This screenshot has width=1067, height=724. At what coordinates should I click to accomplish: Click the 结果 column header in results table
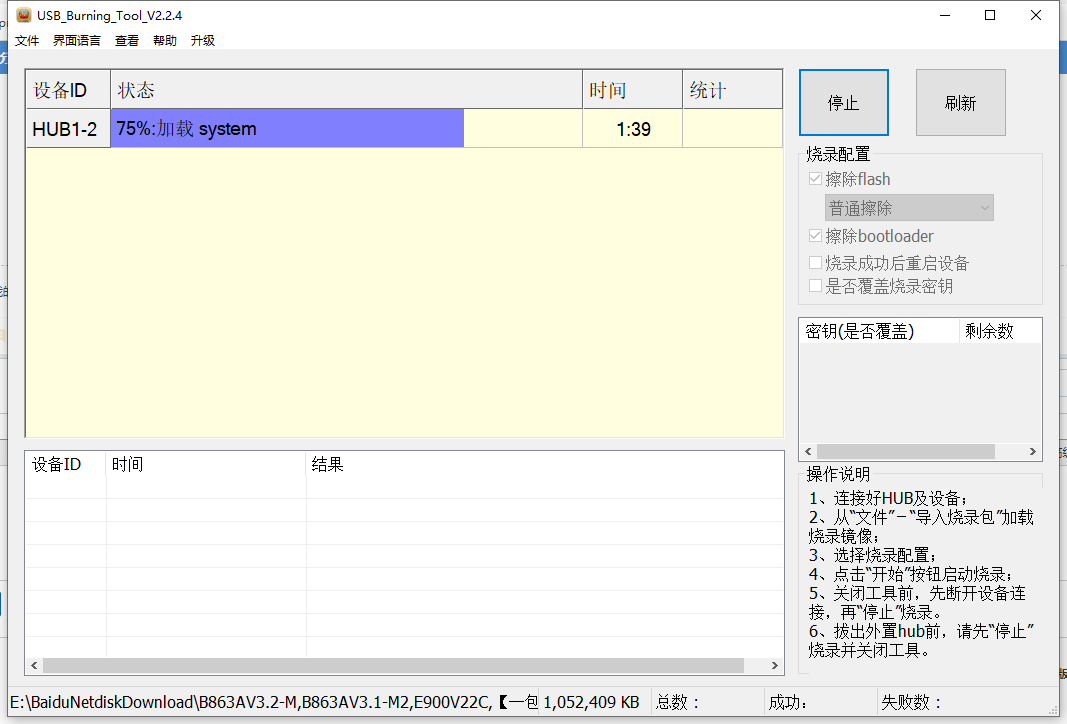(x=544, y=465)
